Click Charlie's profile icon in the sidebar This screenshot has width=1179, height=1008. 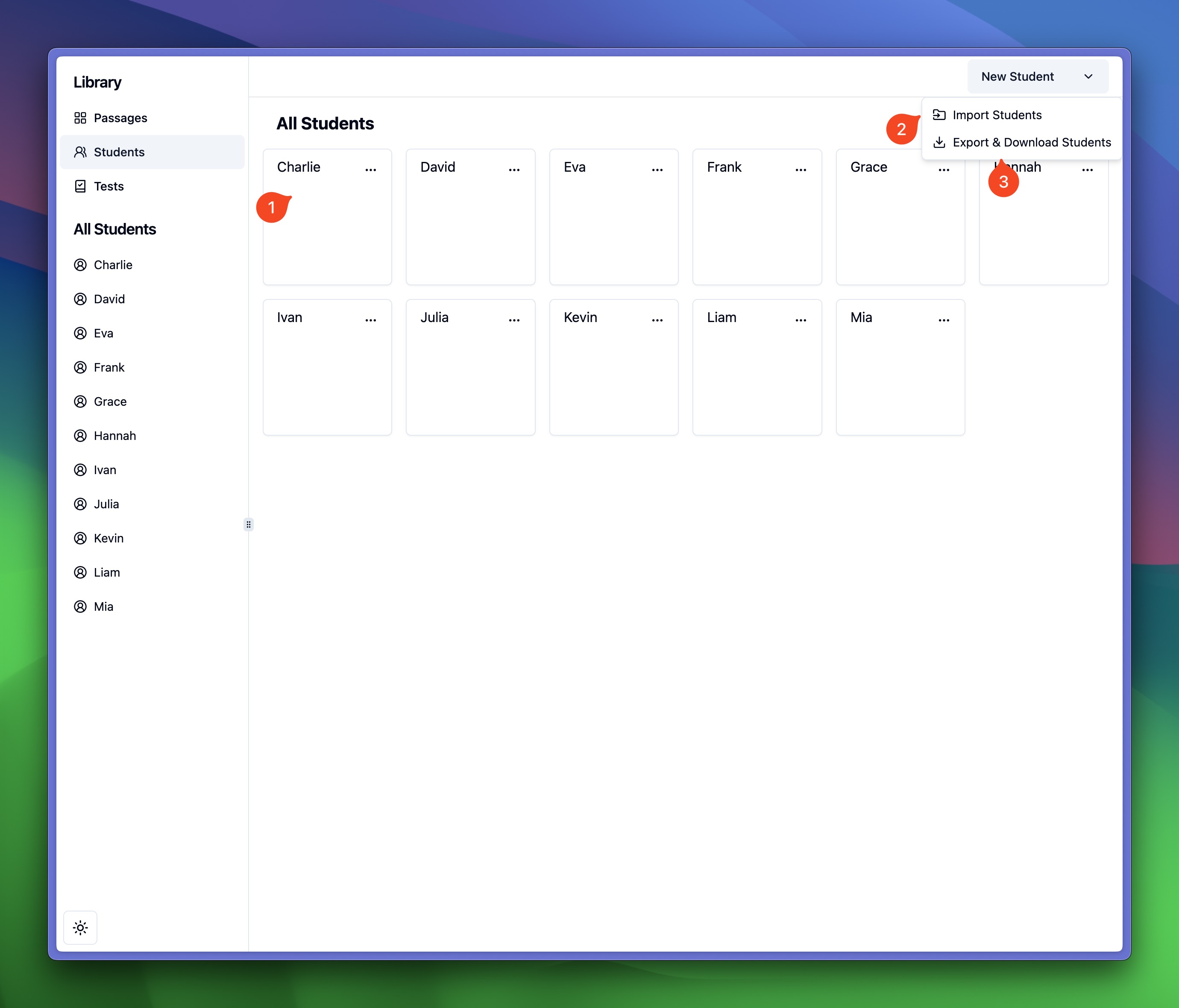click(x=80, y=264)
